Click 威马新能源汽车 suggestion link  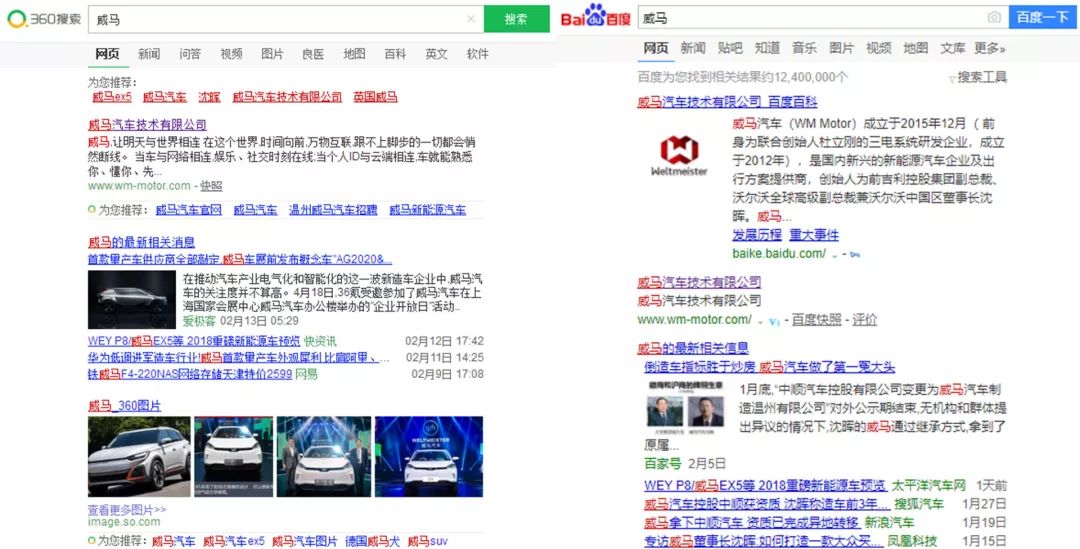[x=428, y=210]
